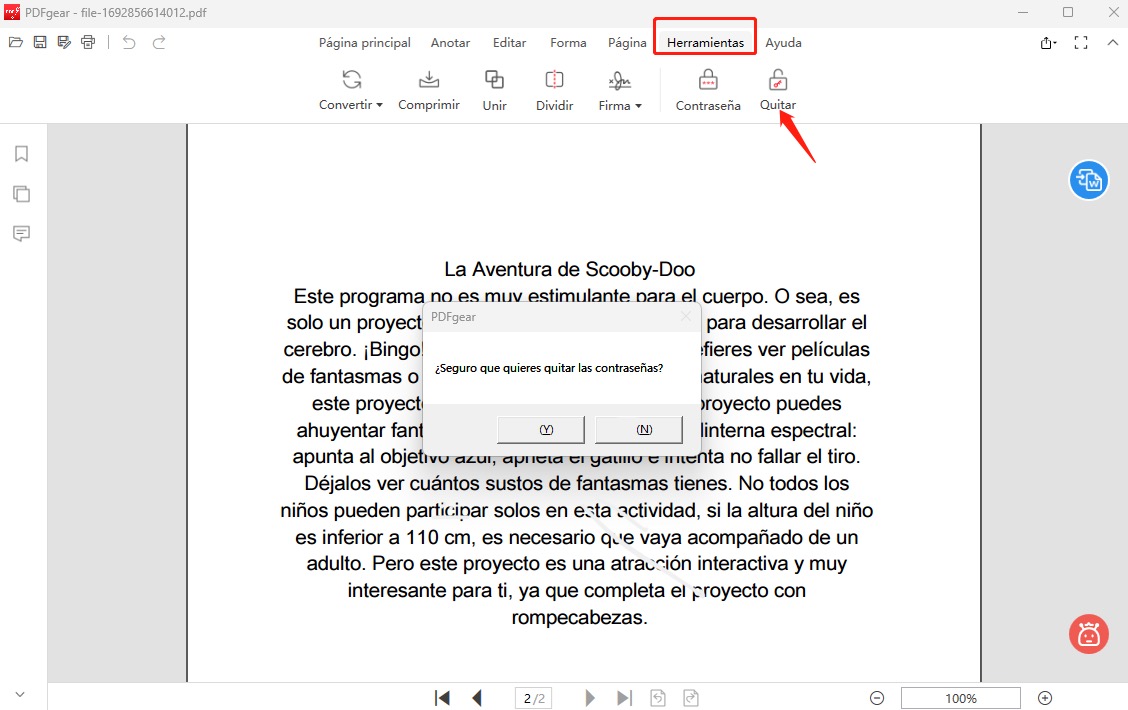Image resolution: width=1128 pixels, height=710 pixels.
Task: Select the Dividir (Split) tool
Action: [554, 89]
